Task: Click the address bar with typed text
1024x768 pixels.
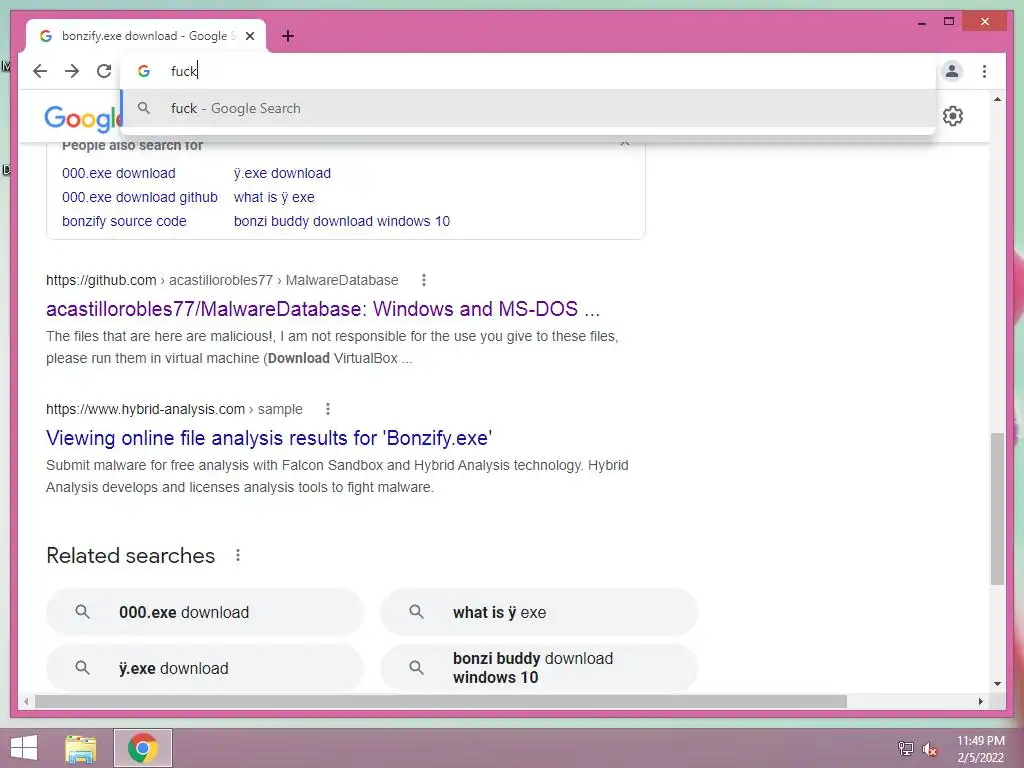Action: point(528,71)
